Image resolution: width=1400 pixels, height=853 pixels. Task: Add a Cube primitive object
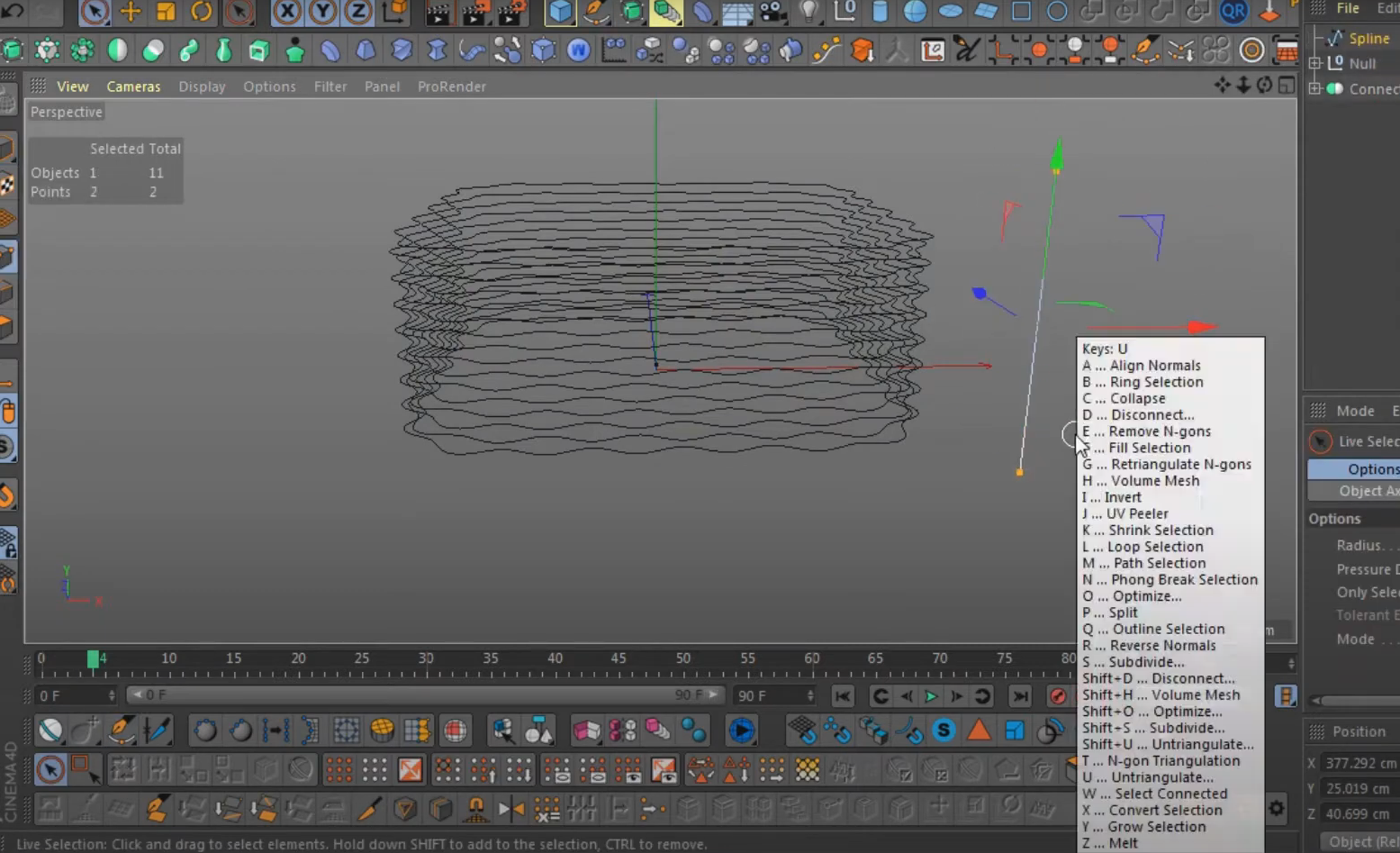coord(560,12)
